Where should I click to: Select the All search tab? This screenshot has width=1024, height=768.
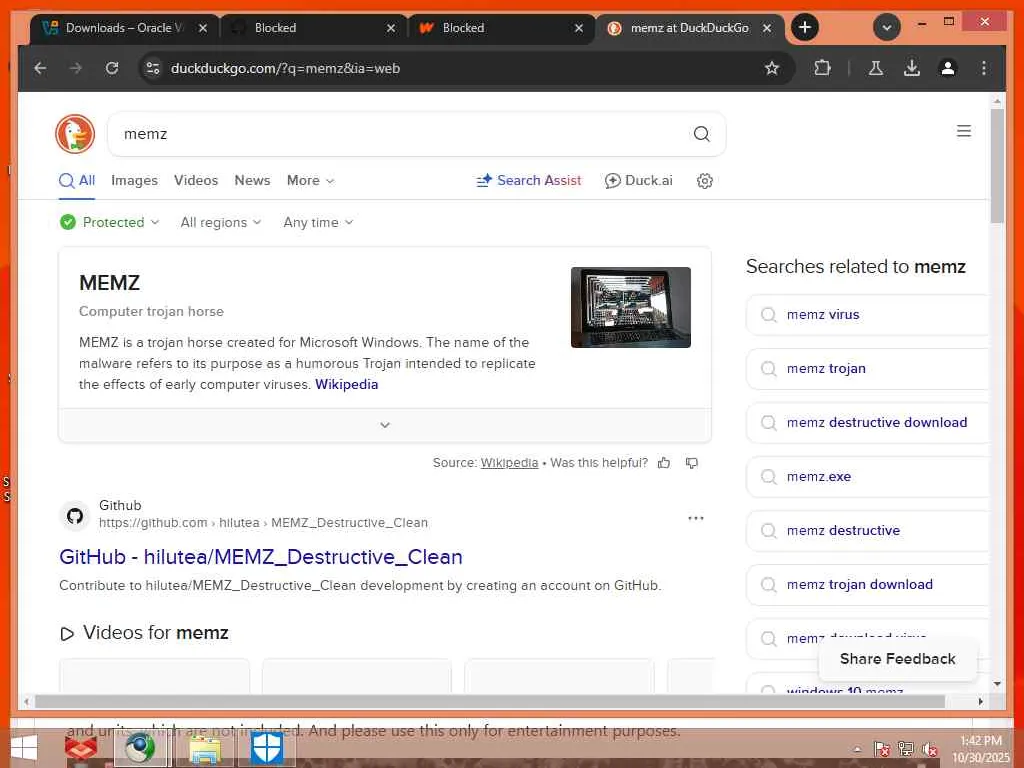[x=77, y=181]
